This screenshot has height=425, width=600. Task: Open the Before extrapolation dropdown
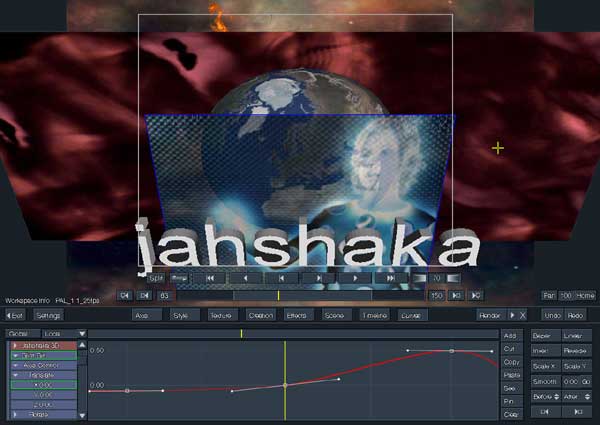pyautogui.click(x=546, y=397)
